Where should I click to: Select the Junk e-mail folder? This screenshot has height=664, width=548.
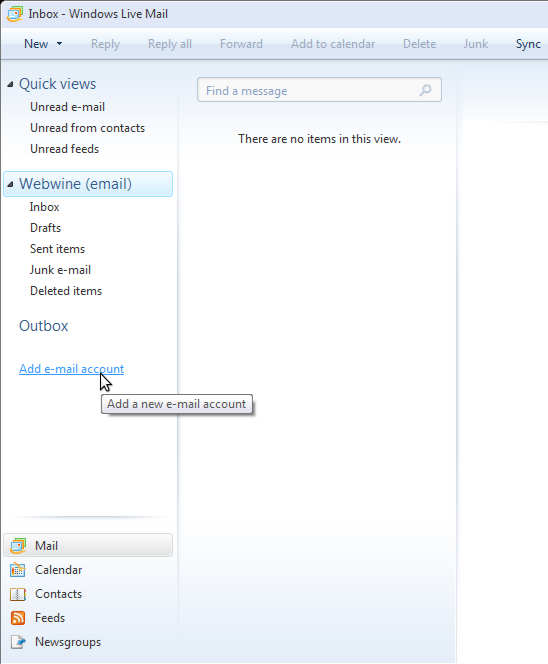pyautogui.click(x=60, y=270)
